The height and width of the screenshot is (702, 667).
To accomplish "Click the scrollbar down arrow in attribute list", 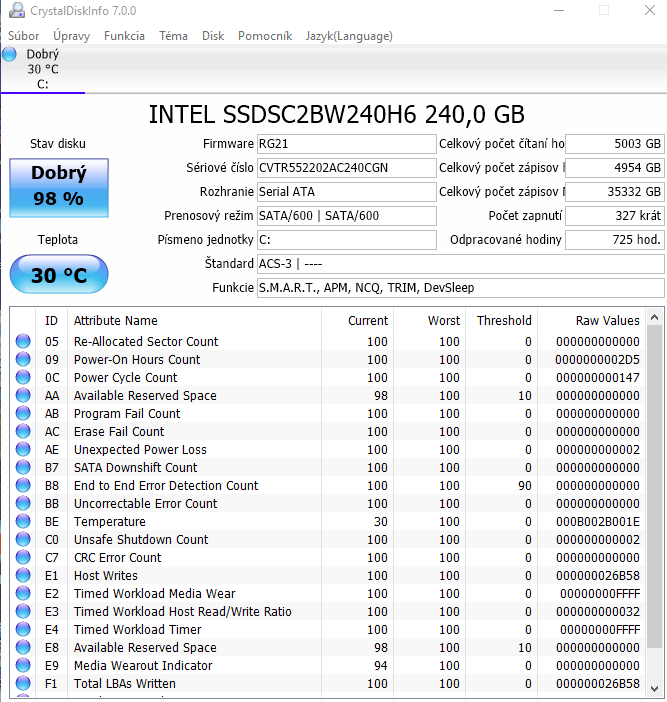I will [x=654, y=689].
